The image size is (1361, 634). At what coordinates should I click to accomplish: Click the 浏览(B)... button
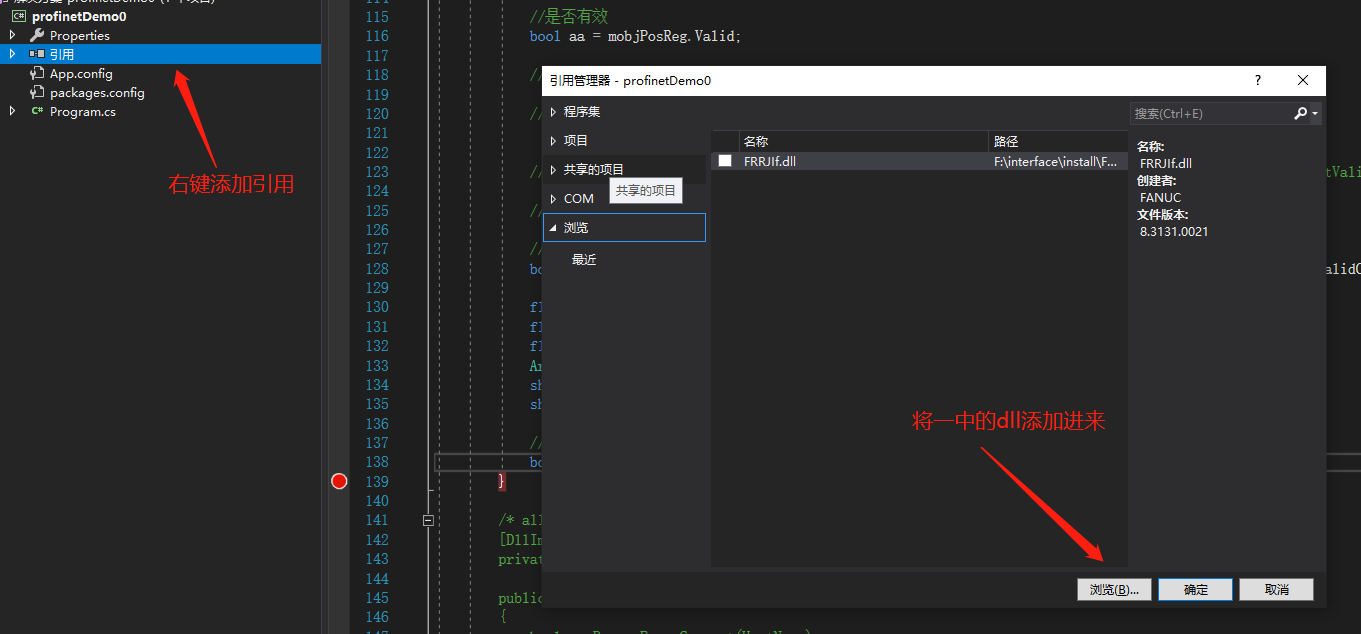(1114, 590)
